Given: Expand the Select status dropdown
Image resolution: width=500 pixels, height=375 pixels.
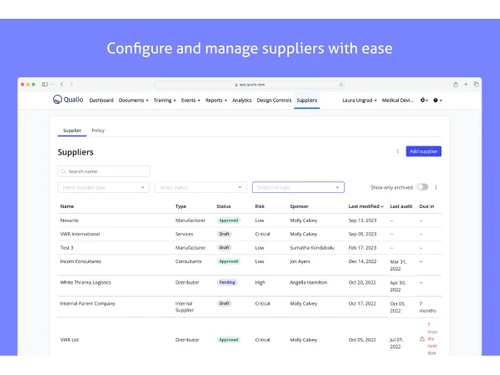Looking at the screenshot, I should [x=201, y=187].
